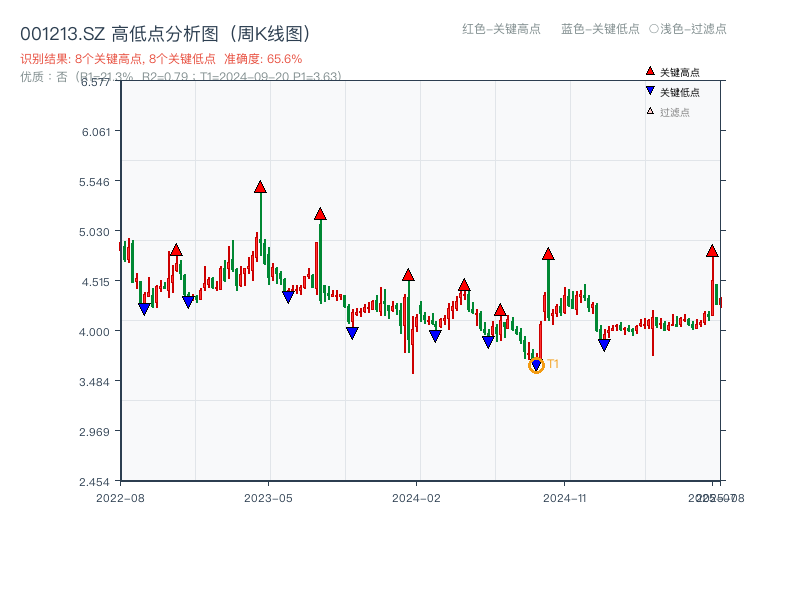Click the 关键低点 legend text
The image size is (800, 600).
[680, 92]
